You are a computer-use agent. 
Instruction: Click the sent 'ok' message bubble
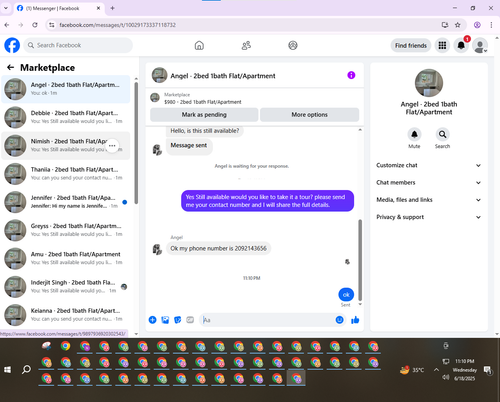346,295
